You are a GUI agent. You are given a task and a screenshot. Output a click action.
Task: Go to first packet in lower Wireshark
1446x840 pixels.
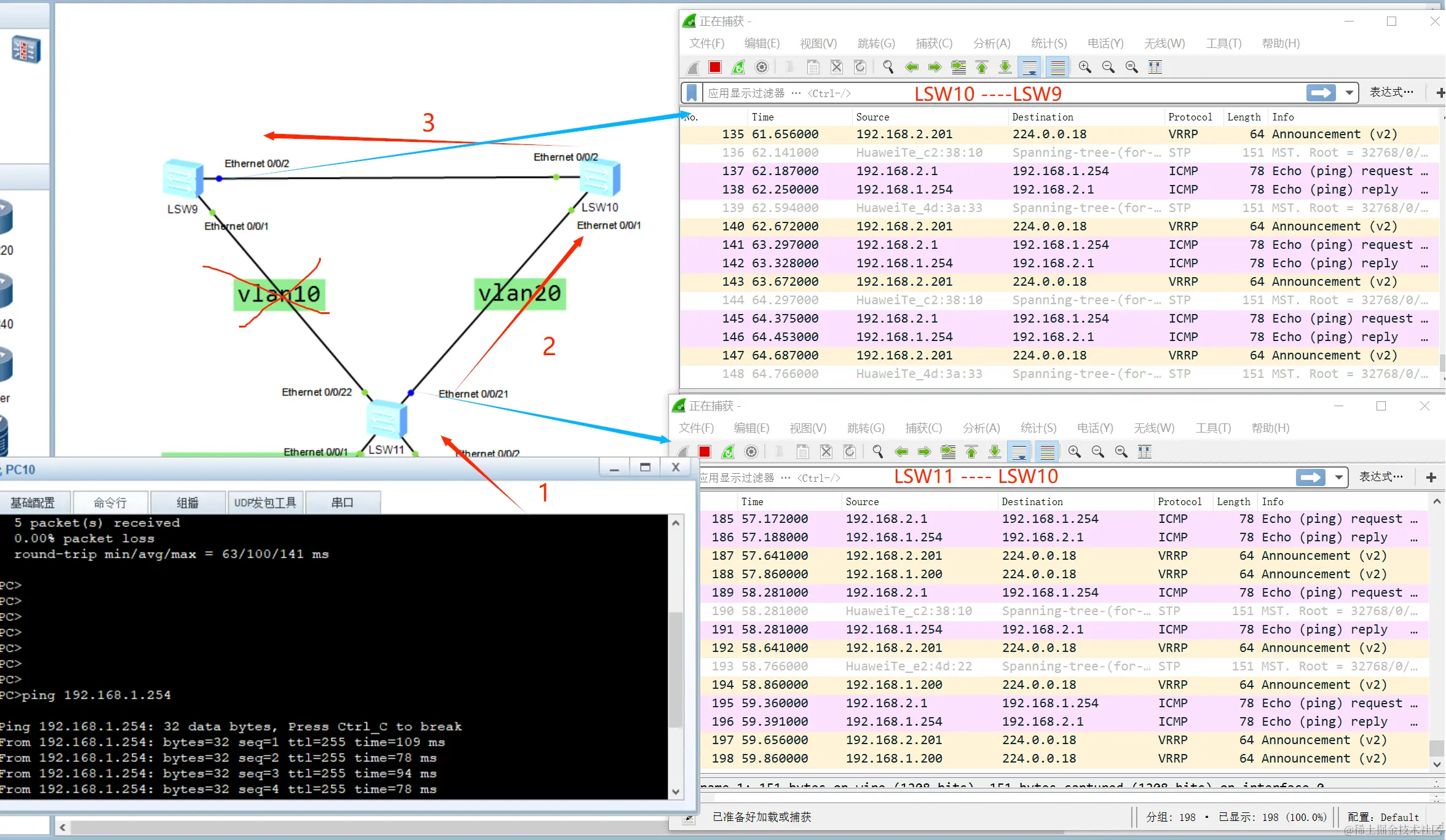(x=971, y=452)
